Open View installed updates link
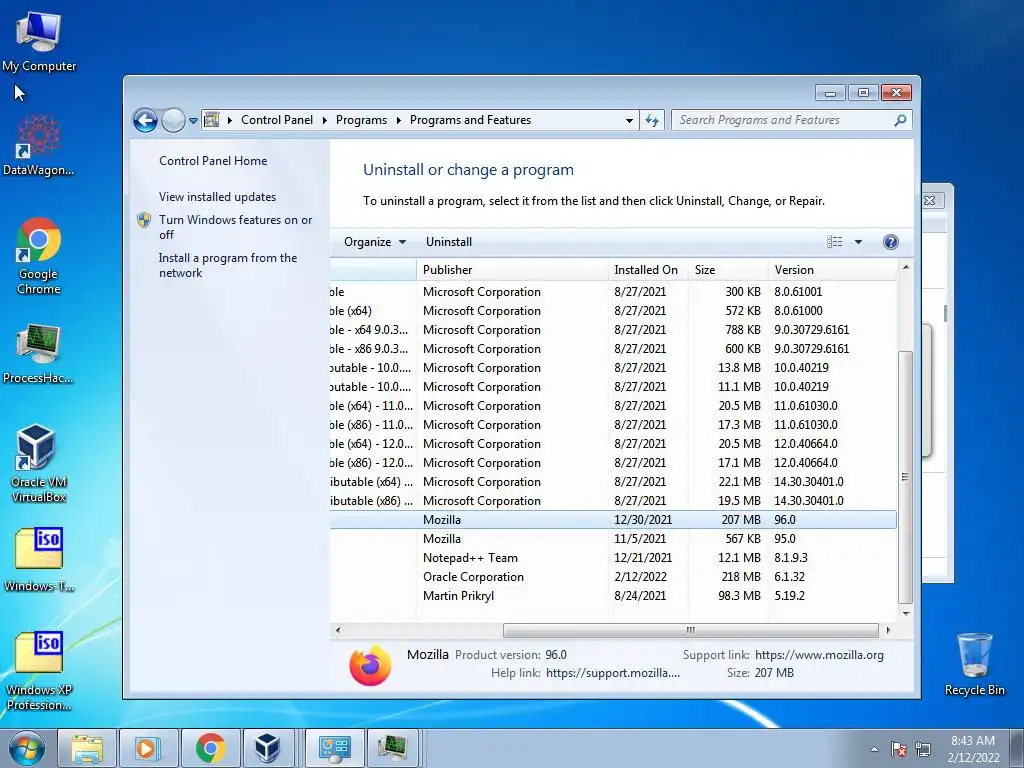The width and height of the screenshot is (1024, 768). coord(217,197)
